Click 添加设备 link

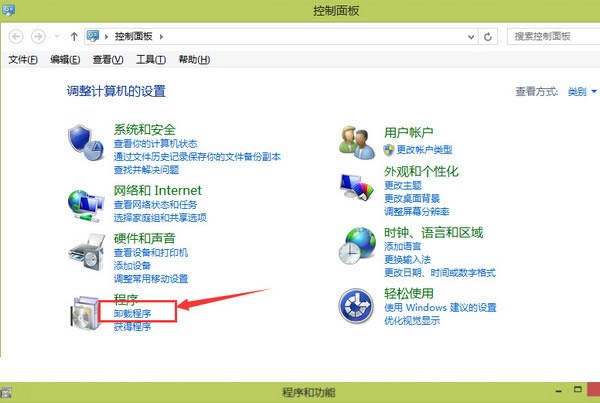(132, 266)
